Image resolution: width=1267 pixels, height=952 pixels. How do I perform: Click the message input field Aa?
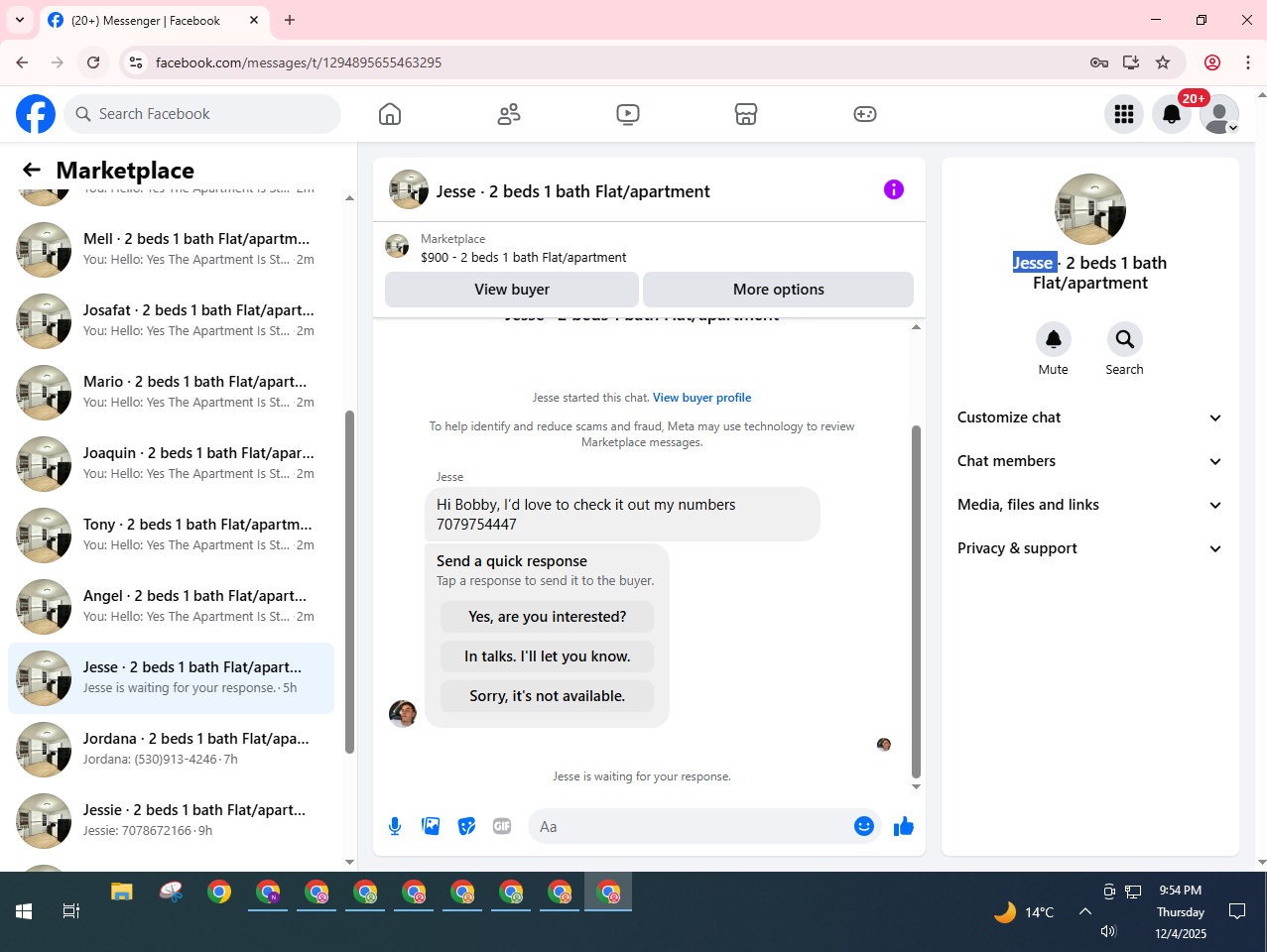689,826
